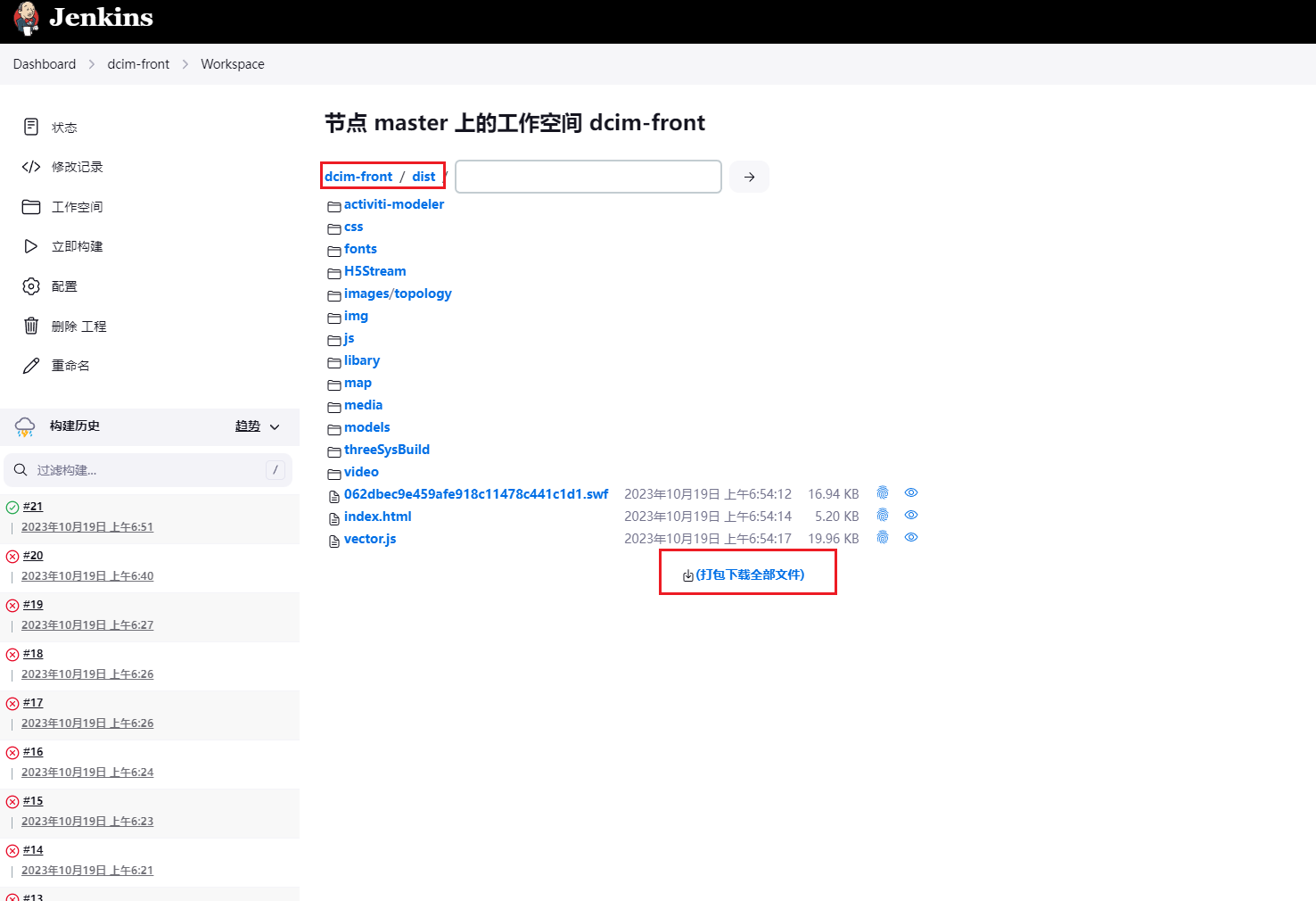View index.html with eye icon

[x=911, y=515]
